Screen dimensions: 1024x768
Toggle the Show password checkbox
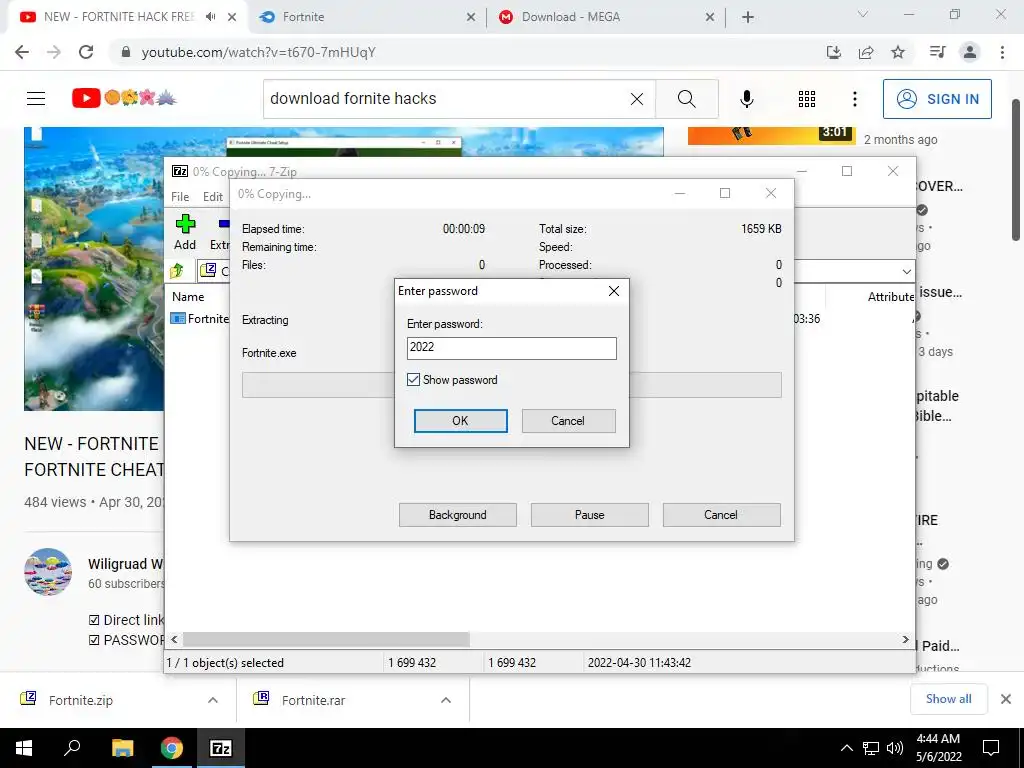(x=413, y=379)
